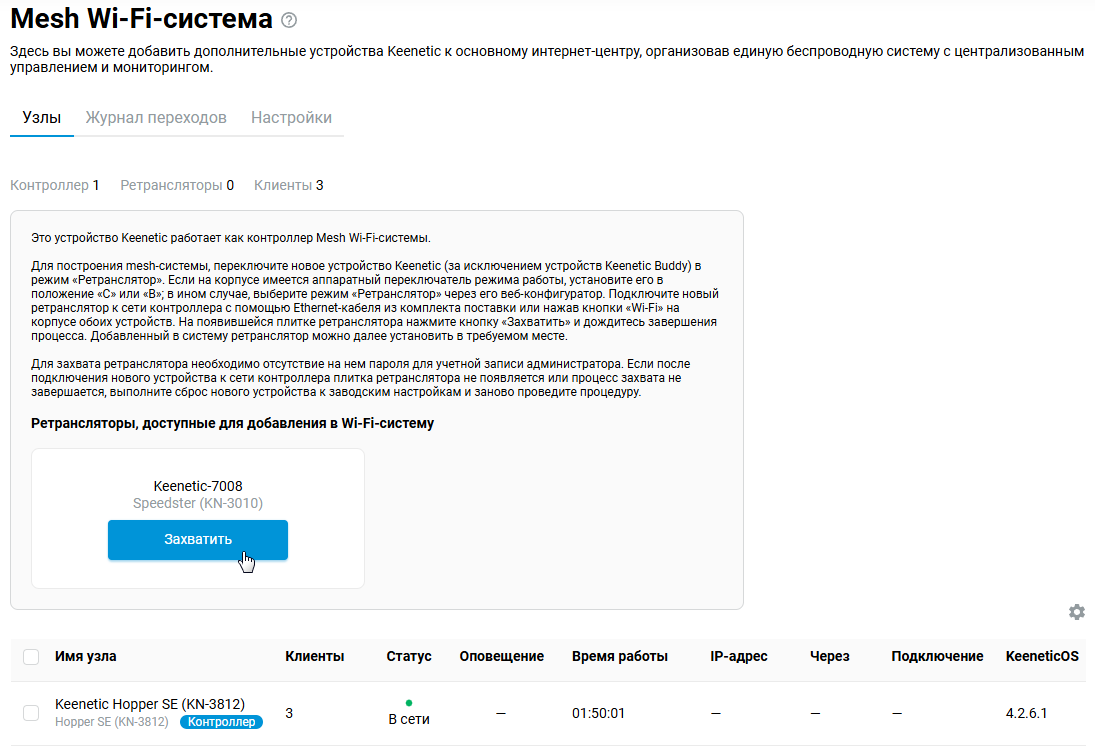Sort by Время работы column header

pos(619,657)
